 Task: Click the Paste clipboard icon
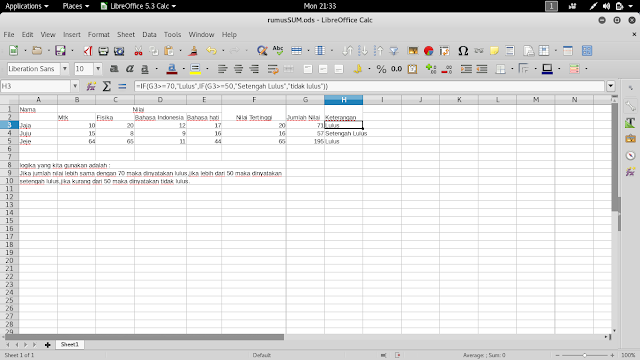169,51
